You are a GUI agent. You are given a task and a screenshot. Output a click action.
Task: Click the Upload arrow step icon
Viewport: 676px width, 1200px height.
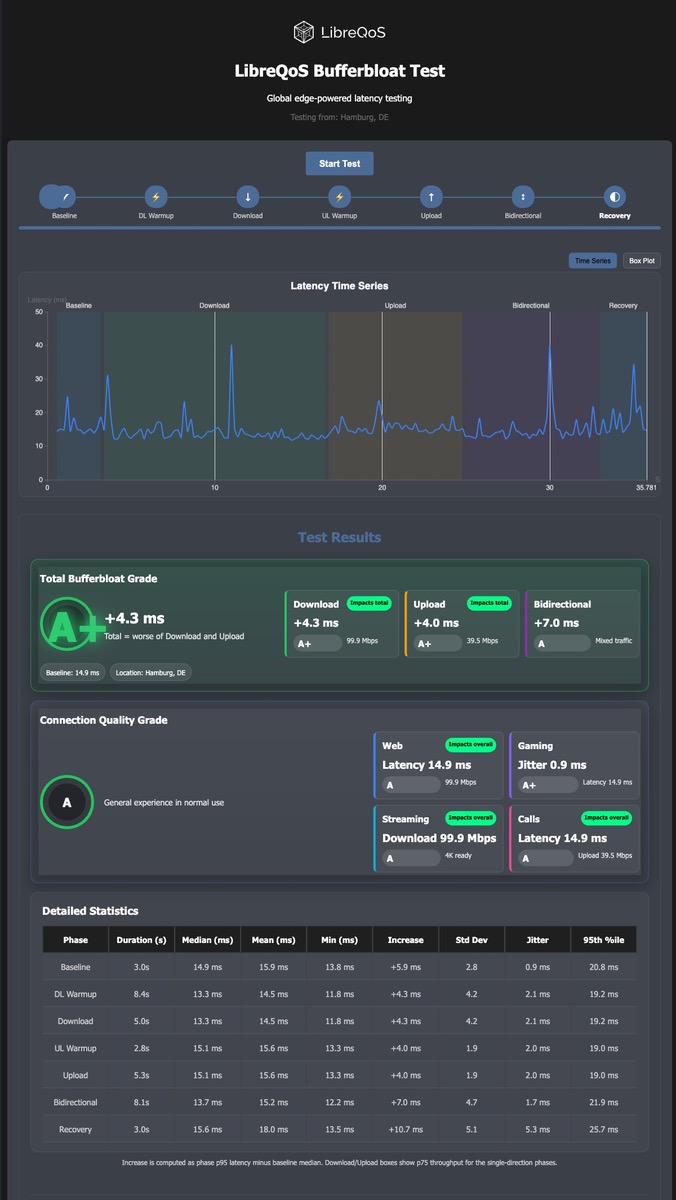431,197
